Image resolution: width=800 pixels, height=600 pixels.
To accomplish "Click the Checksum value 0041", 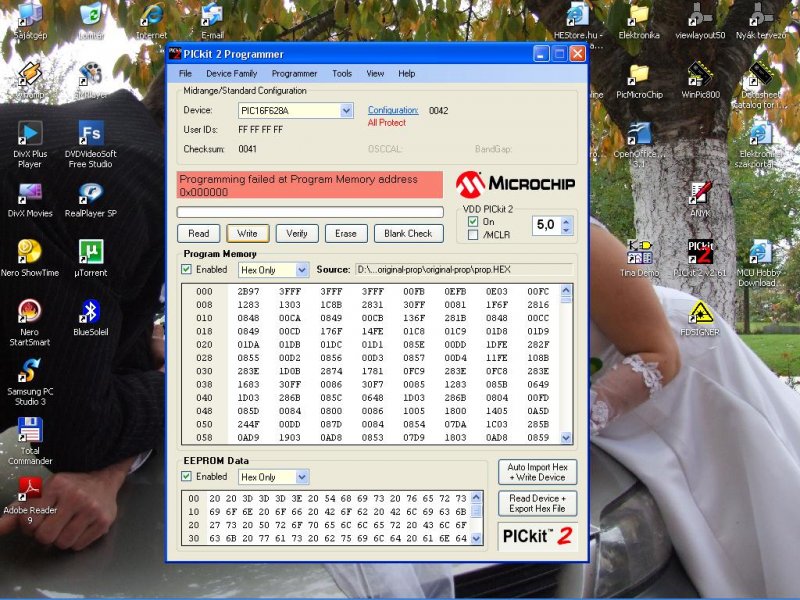I will pyautogui.click(x=247, y=149).
